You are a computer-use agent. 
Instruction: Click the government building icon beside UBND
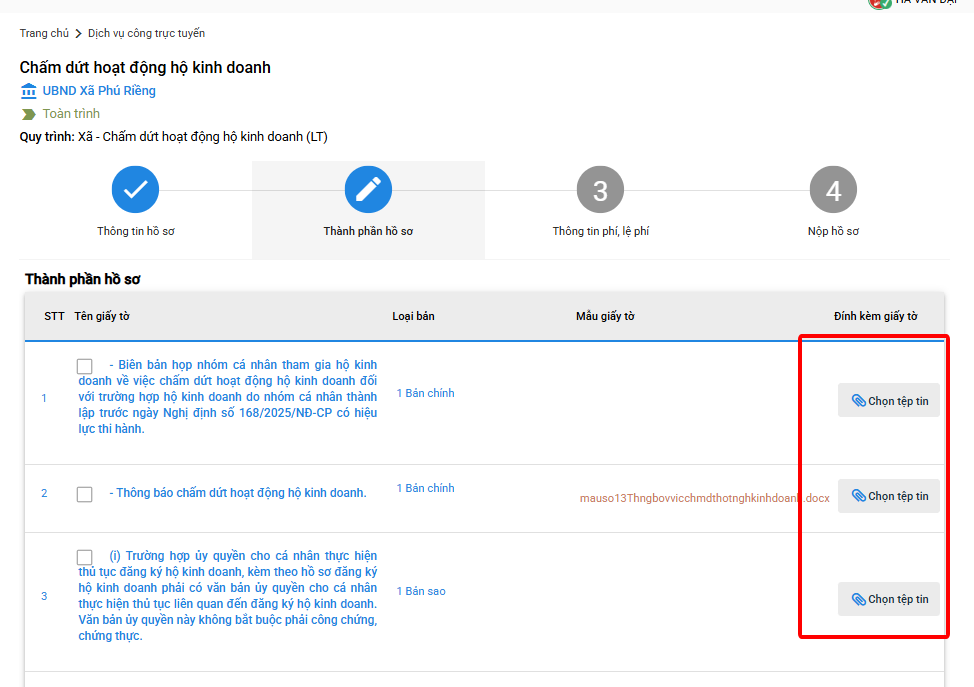coord(28,91)
